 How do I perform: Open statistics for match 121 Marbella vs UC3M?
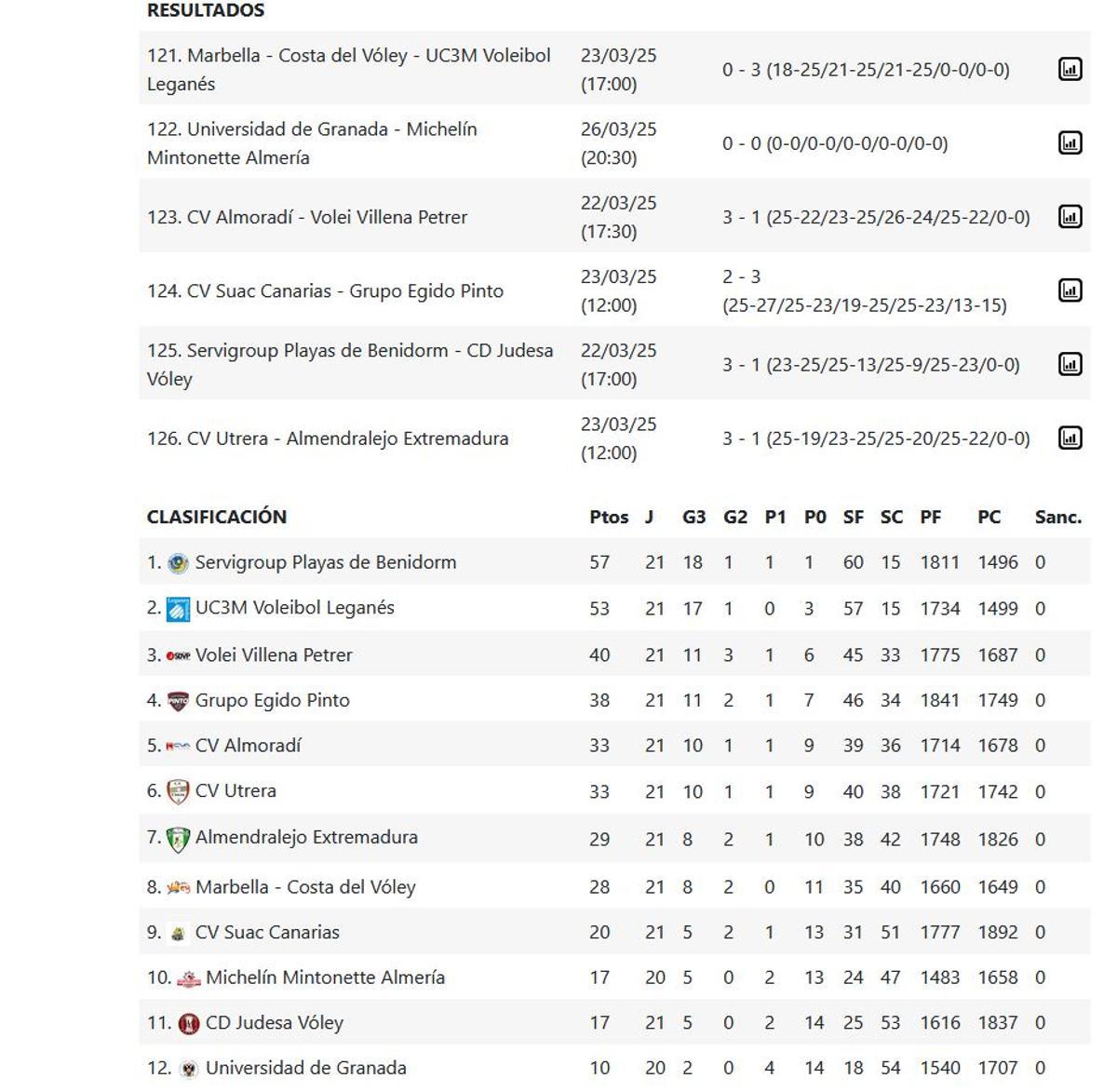click(x=1072, y=68)
